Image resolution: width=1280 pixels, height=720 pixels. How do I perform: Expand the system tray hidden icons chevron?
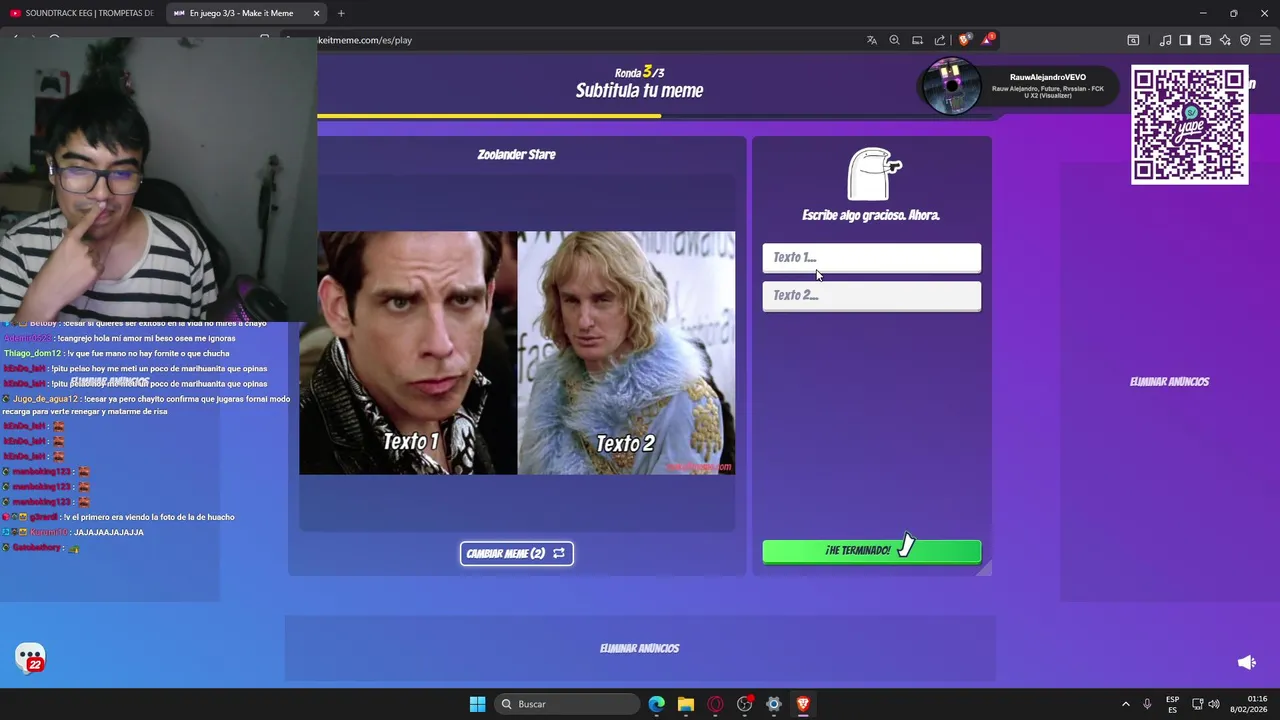click(x=1125, y=704)
